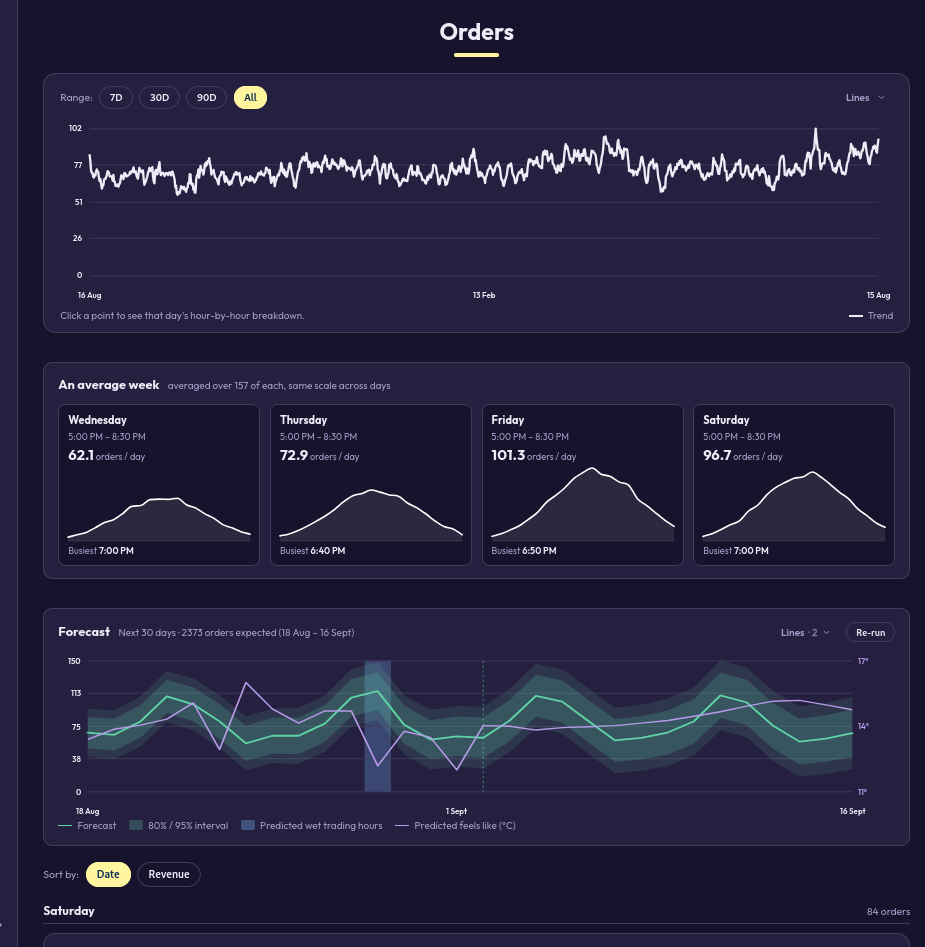Click the chevron beside Lines in the orders chart
The width and height of the screenshot is (925, 947).
881,98
